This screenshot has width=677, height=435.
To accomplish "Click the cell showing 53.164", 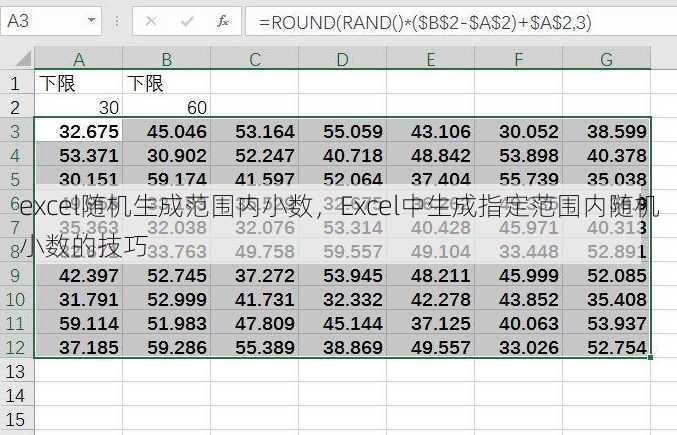I will (255, 131).
